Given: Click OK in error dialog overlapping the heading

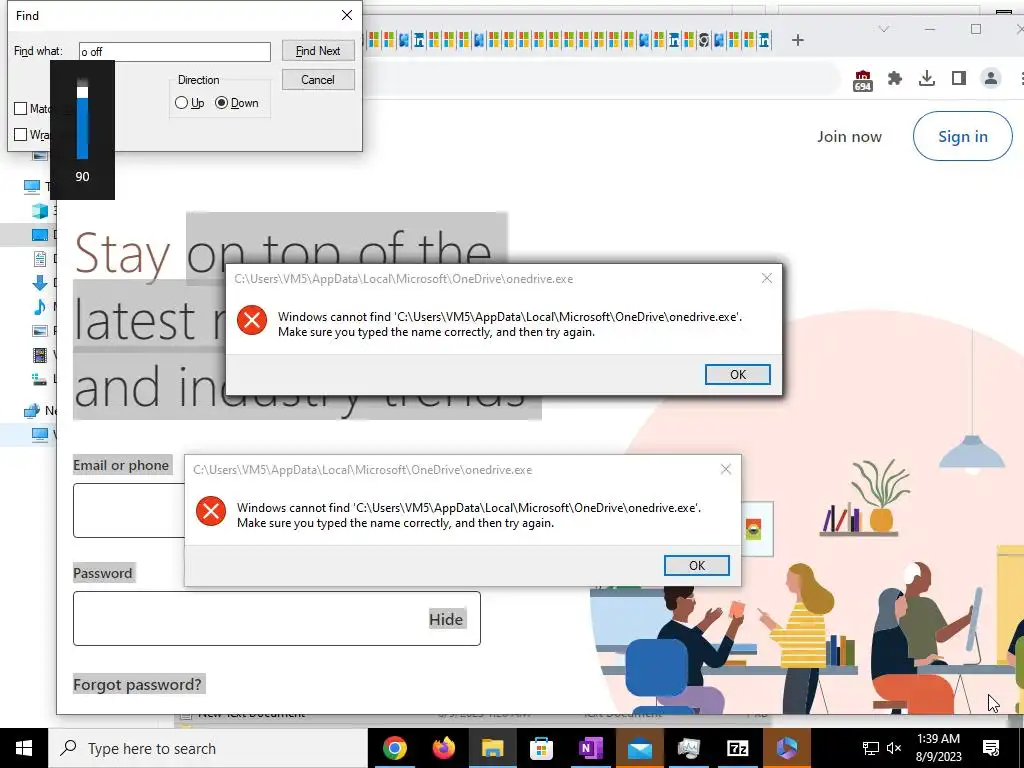Looking at the screenshot, I should pyautogui.click(x=738, y=374).
